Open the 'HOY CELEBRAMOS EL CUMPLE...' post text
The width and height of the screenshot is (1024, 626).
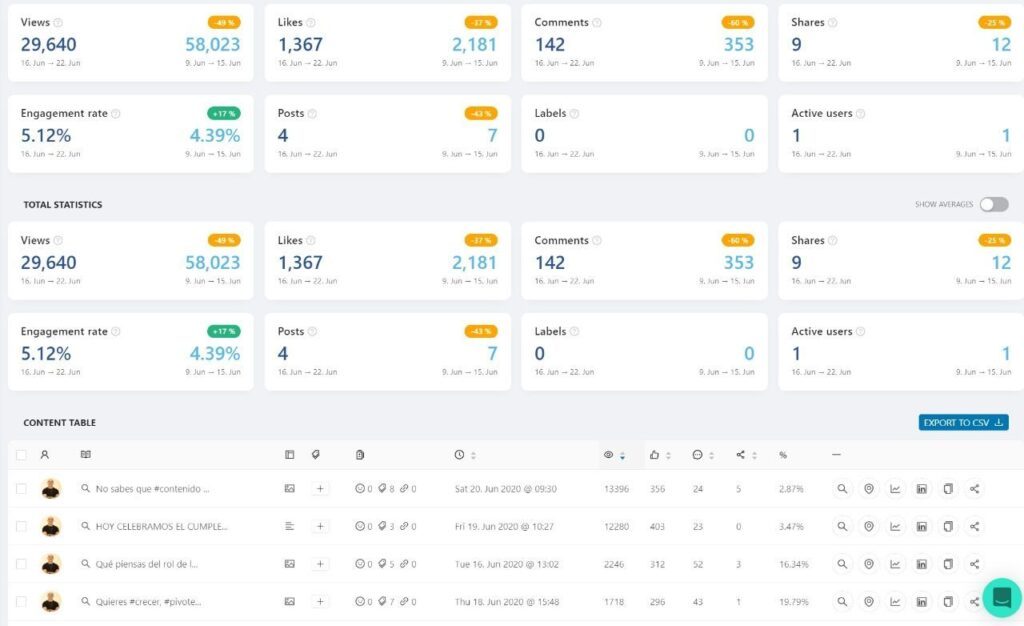[x=160, y=526]
